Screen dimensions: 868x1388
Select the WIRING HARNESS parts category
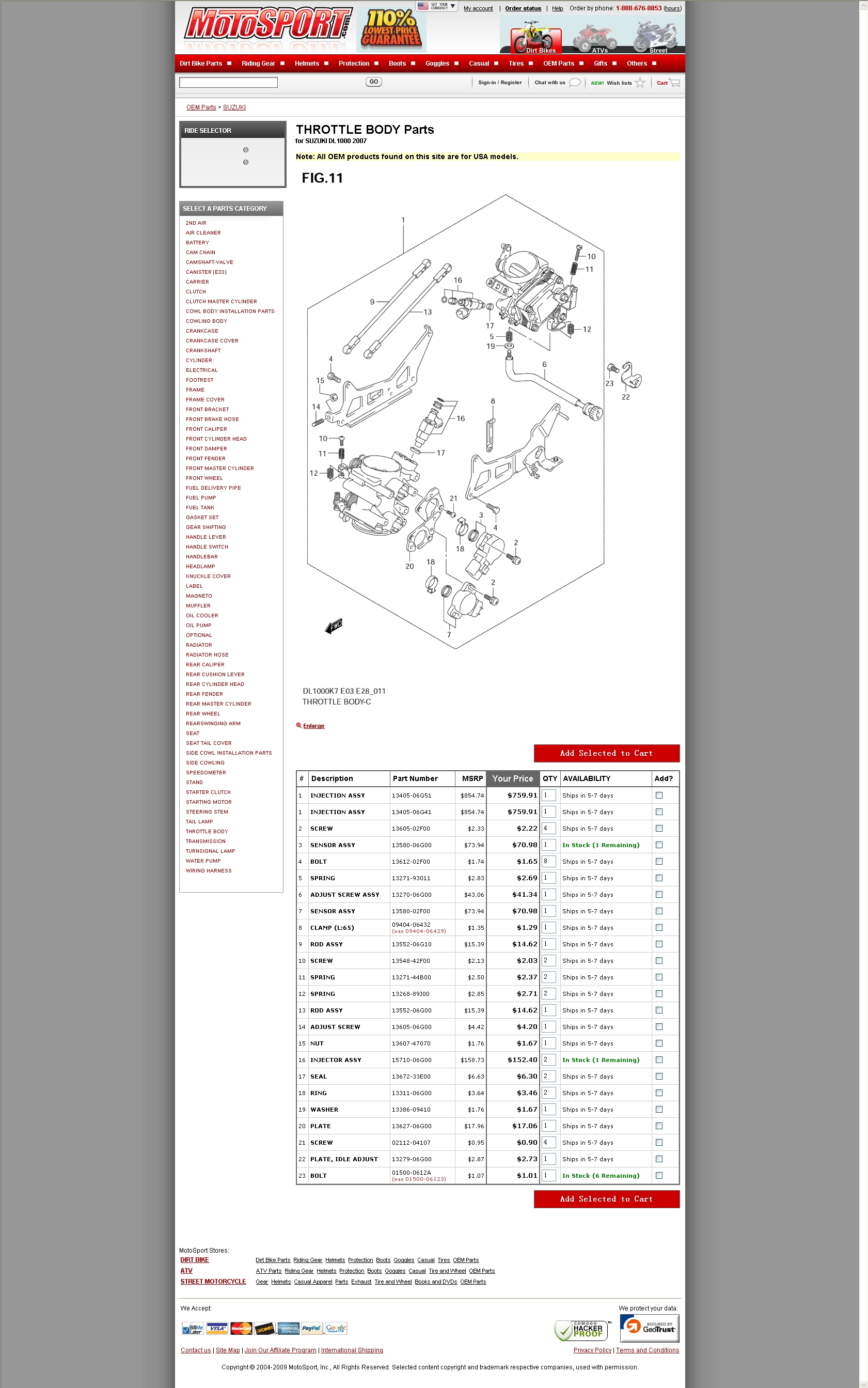209,871
